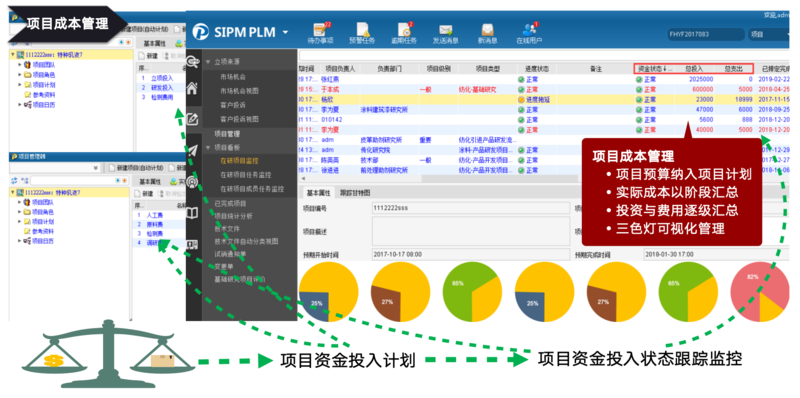Viewport: 800px width, 398px height.
Task: Click the 82% red pie chart
Action: [759, 292]
